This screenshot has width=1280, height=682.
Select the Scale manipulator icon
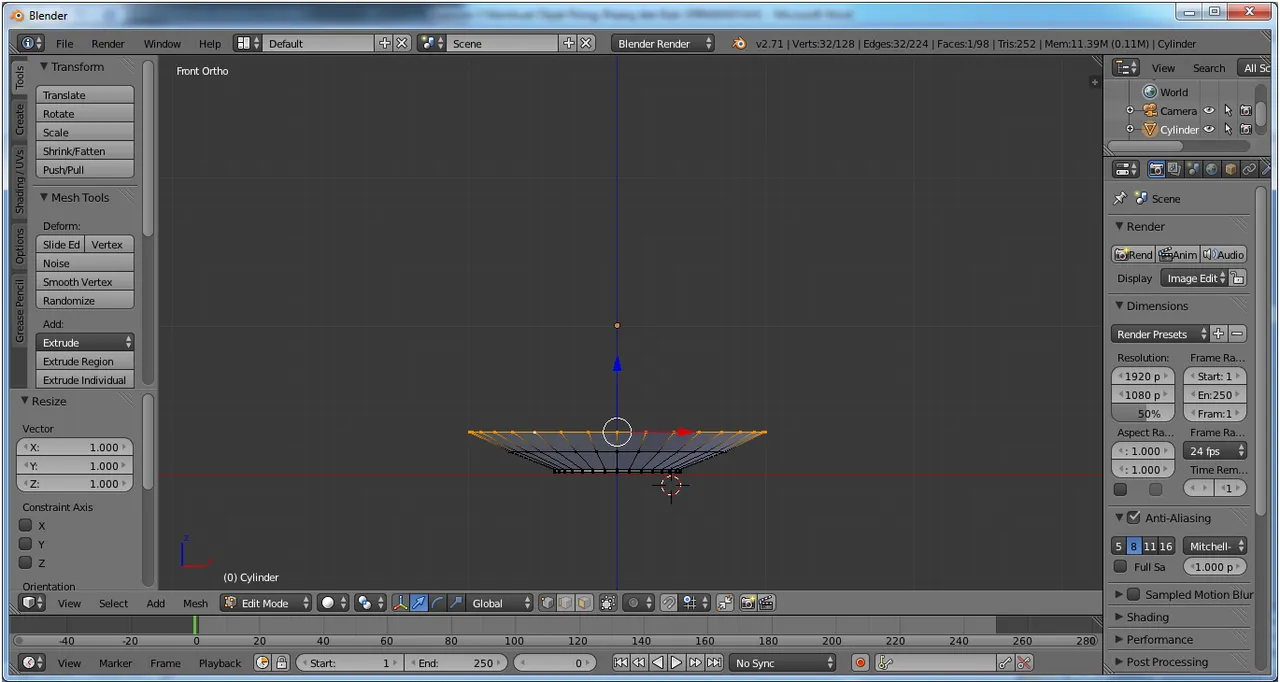(456, 603)
